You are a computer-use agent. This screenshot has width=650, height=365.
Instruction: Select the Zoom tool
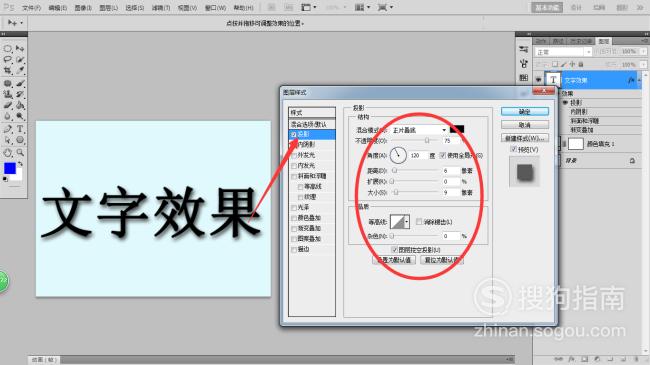(20, 153)
